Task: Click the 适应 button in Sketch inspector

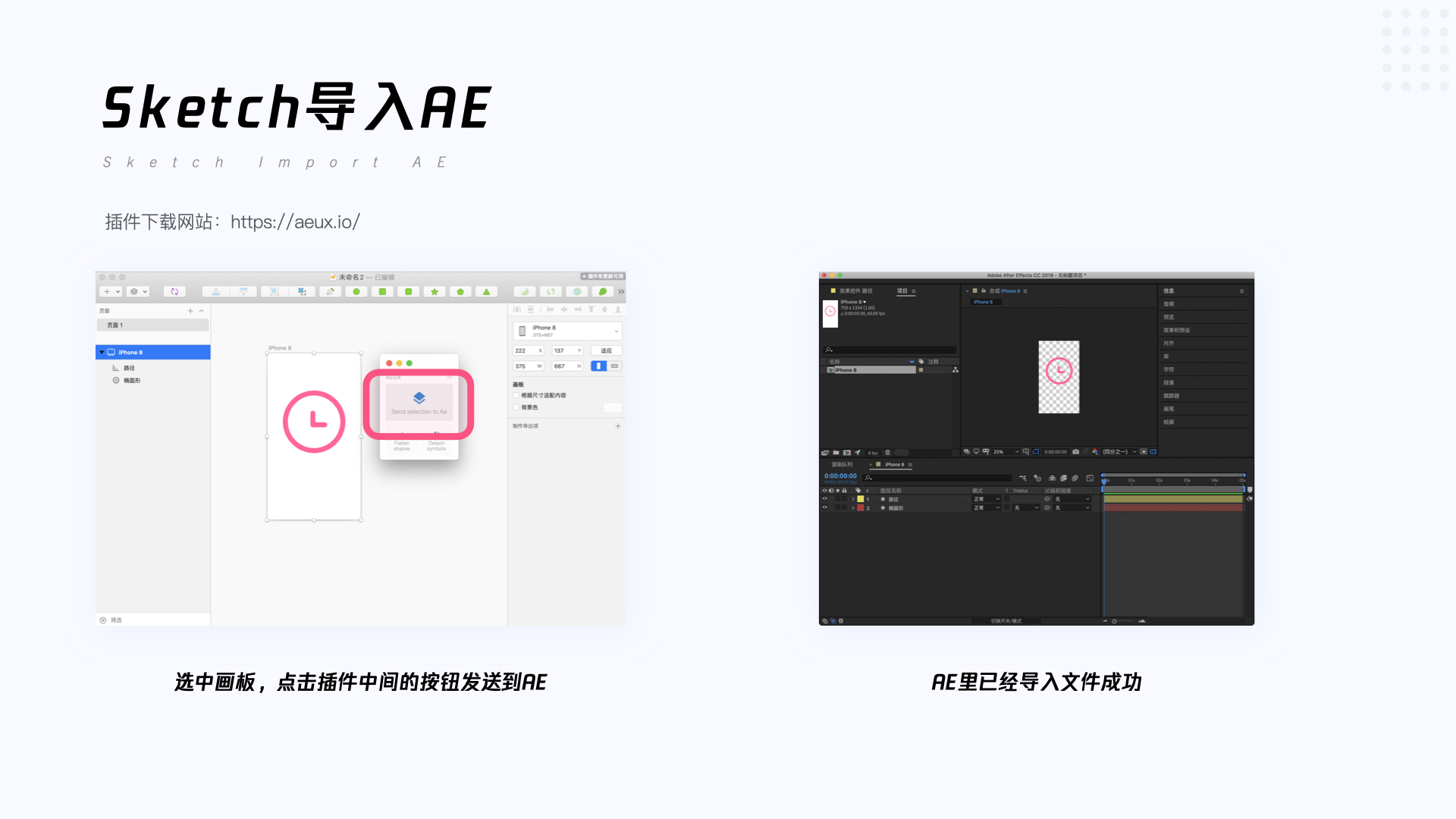Action: point(606,351)
